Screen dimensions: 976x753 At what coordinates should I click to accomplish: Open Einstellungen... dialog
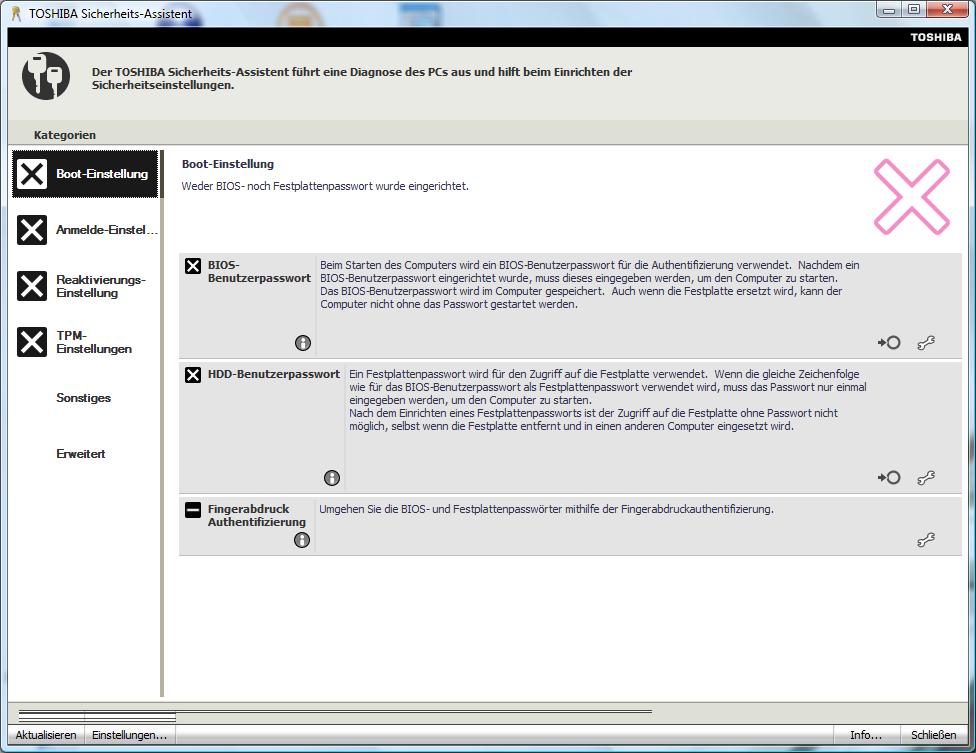click(129, 735)
